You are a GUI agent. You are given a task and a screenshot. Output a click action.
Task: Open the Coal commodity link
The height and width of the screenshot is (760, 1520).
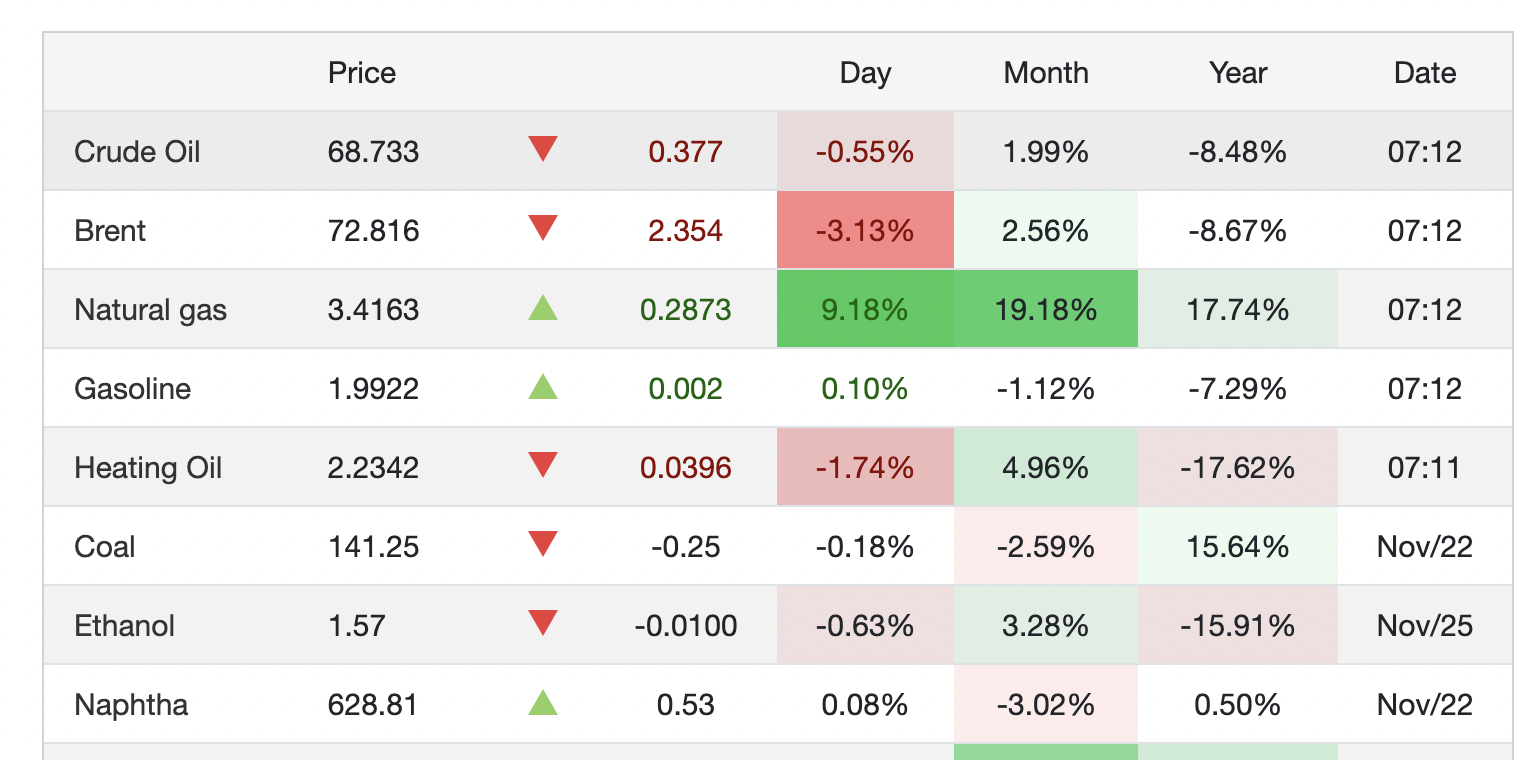point(105,547)
